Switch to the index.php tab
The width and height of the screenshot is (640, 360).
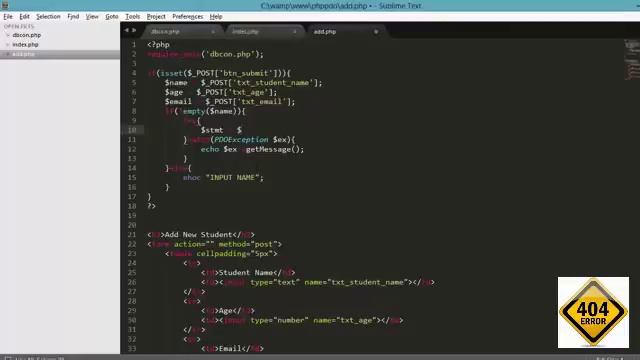(x=263, y=31)
